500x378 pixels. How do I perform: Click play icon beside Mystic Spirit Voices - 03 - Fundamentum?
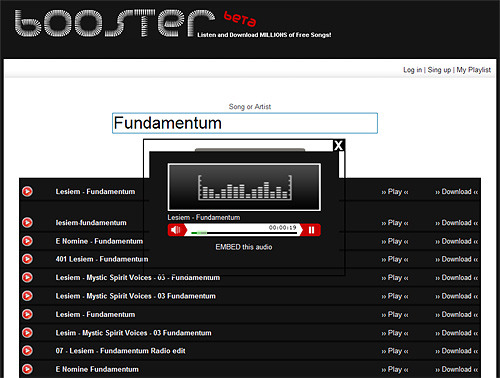(x=27, y=277)
